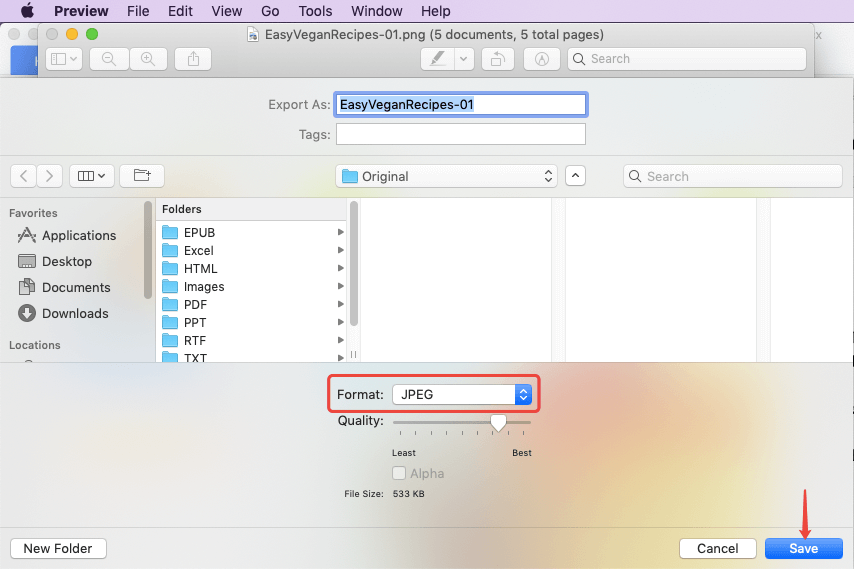Click the new folder icon in toolbar
The width and height of the screenshot is (854, 569).
click(x=142, y=176)
